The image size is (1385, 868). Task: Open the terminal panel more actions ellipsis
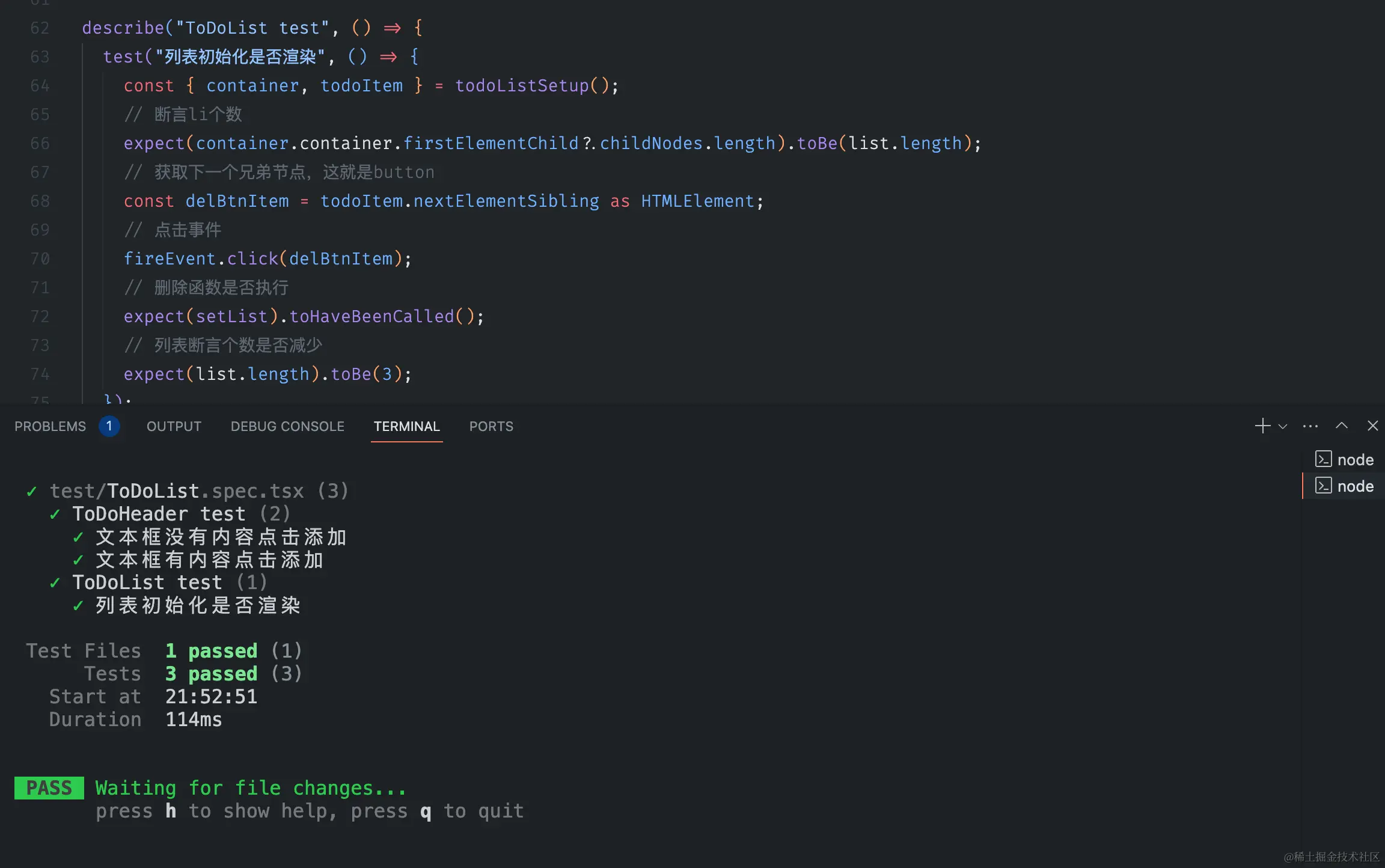pos(1310,426)
